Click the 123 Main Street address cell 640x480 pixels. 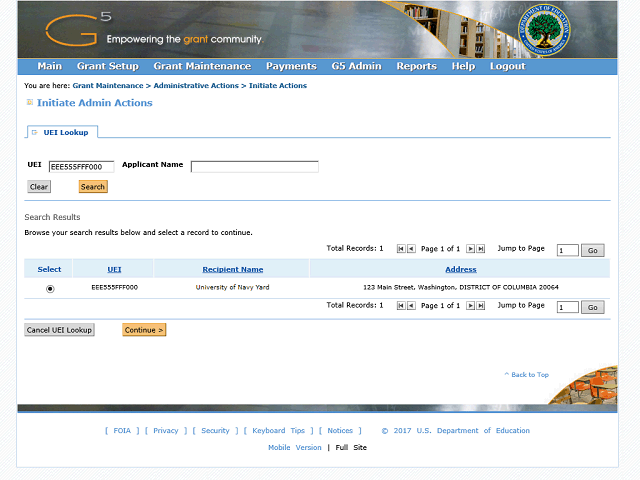[x=461, y=287]
